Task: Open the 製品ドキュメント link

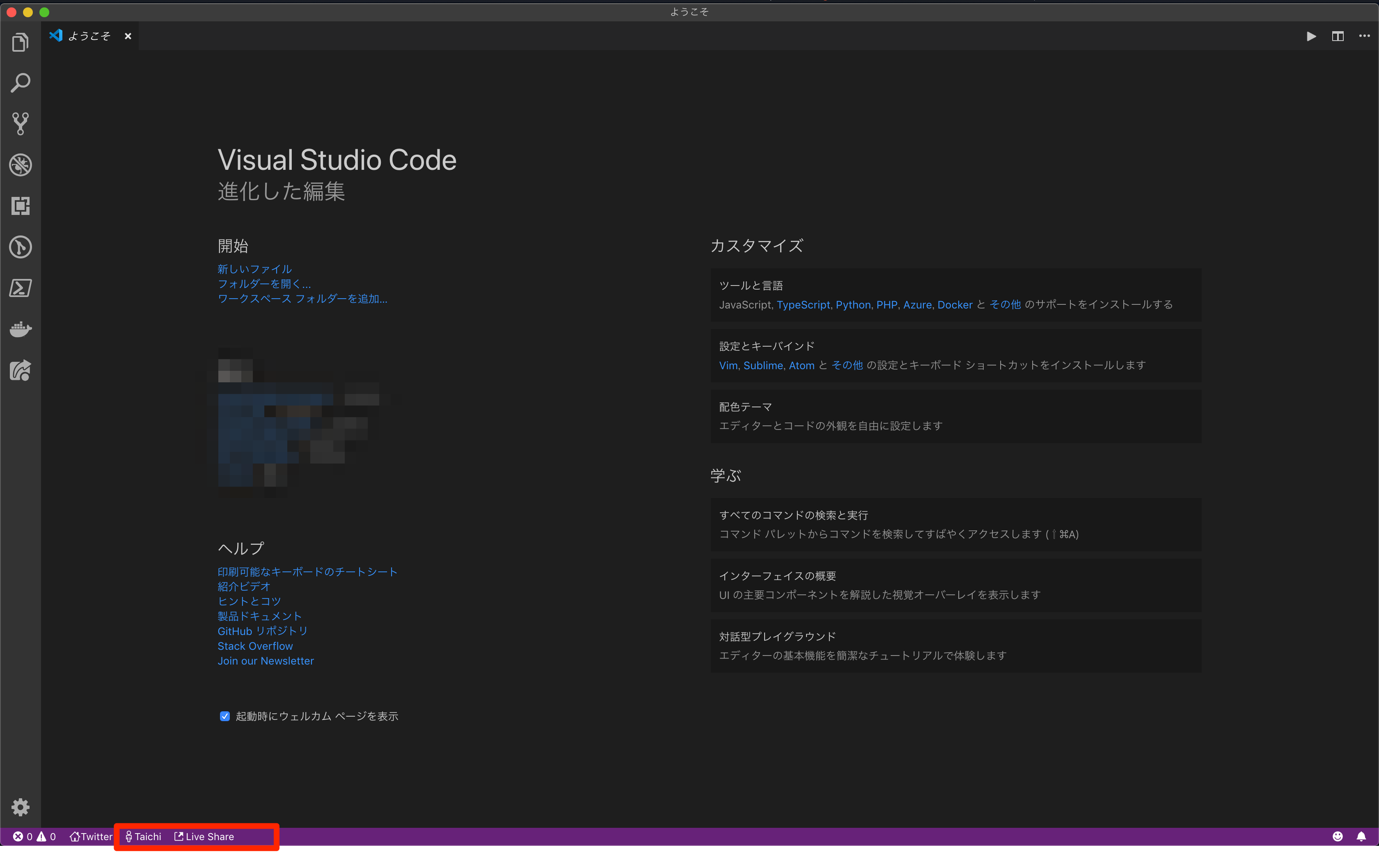Action: tap(259, 616)
